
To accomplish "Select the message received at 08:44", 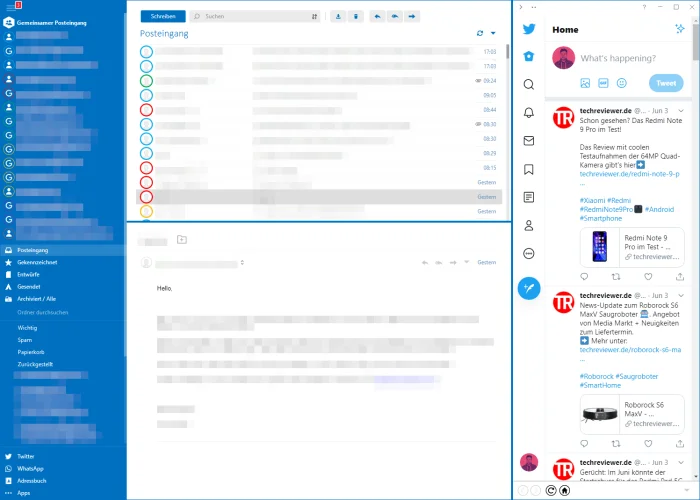I will 319,110.
